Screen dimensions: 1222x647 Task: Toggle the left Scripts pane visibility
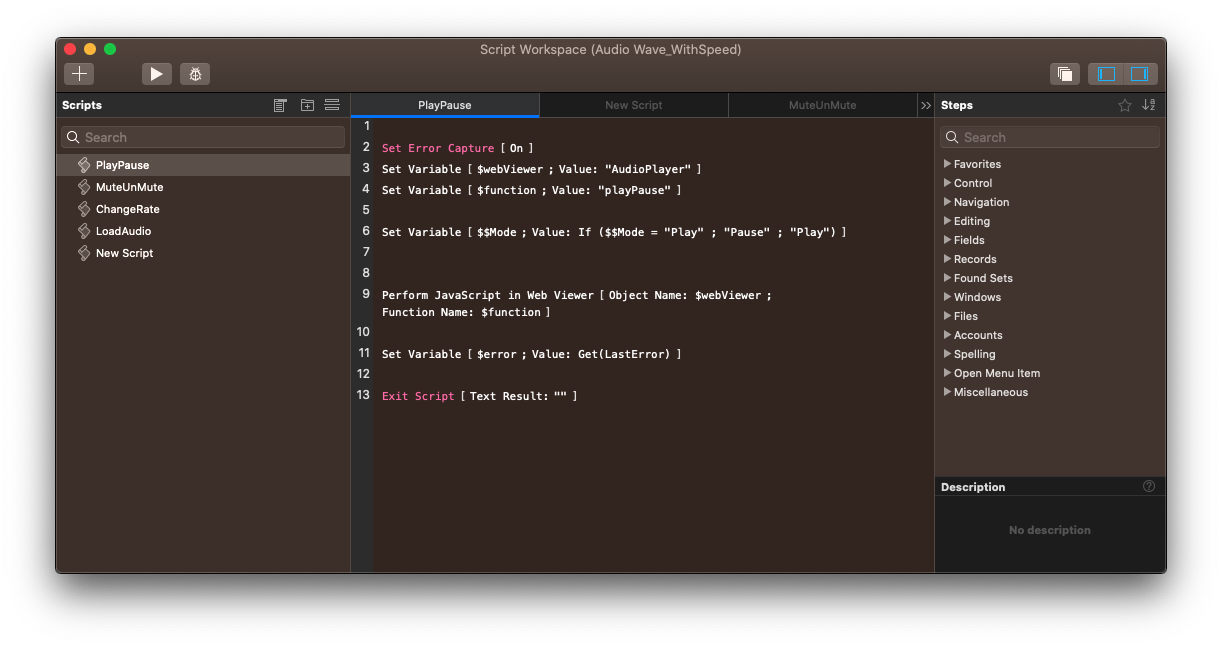click(1106, 74)
